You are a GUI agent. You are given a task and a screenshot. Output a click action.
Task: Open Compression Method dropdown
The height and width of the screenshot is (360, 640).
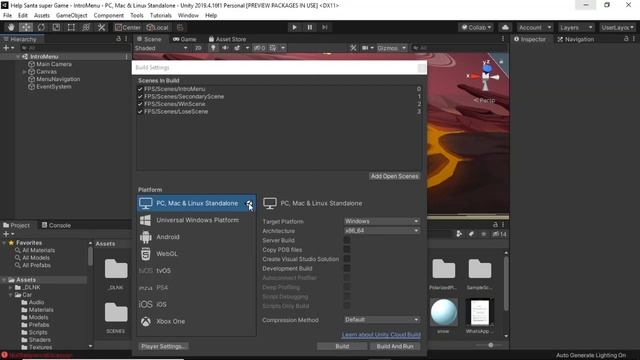[x=382, y=320]
